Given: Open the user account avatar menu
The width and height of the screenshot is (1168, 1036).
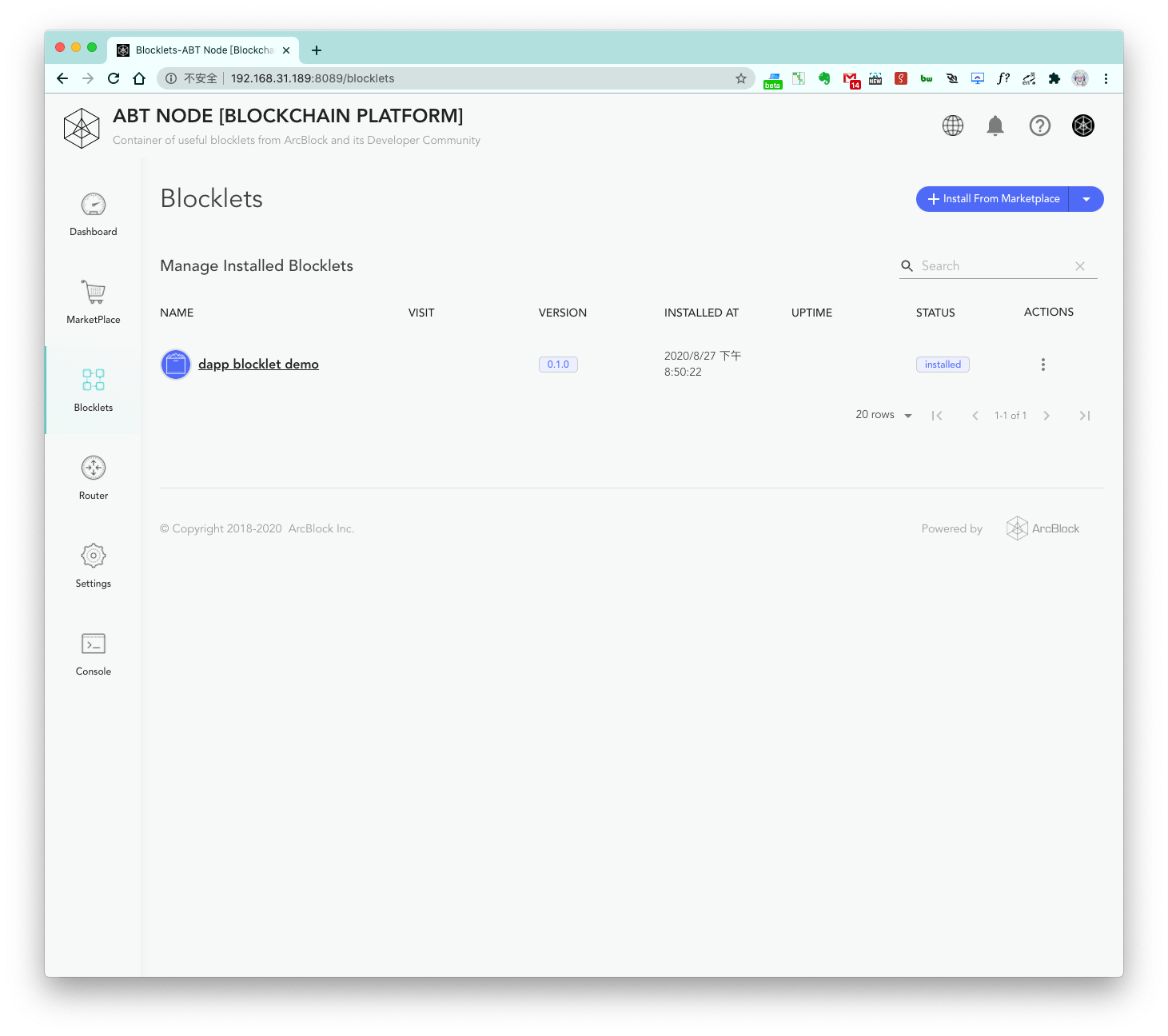Looking at the screenshot, I should 1083,126.
